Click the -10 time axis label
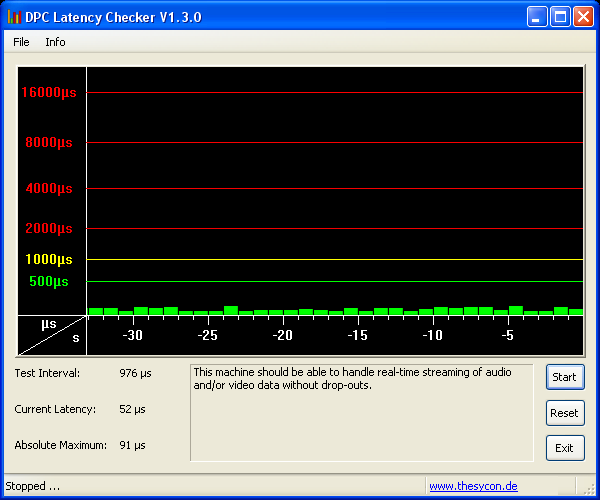The height and width of the screenshot is (500, 600). tap(432, 336)
